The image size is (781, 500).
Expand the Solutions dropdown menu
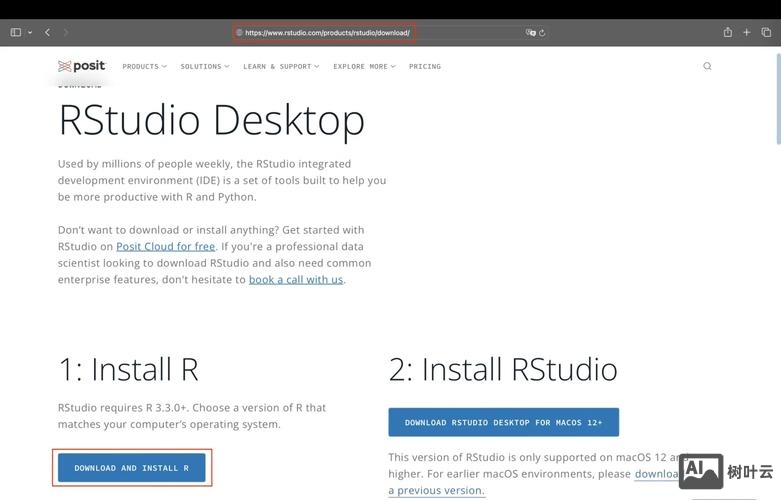204,67
